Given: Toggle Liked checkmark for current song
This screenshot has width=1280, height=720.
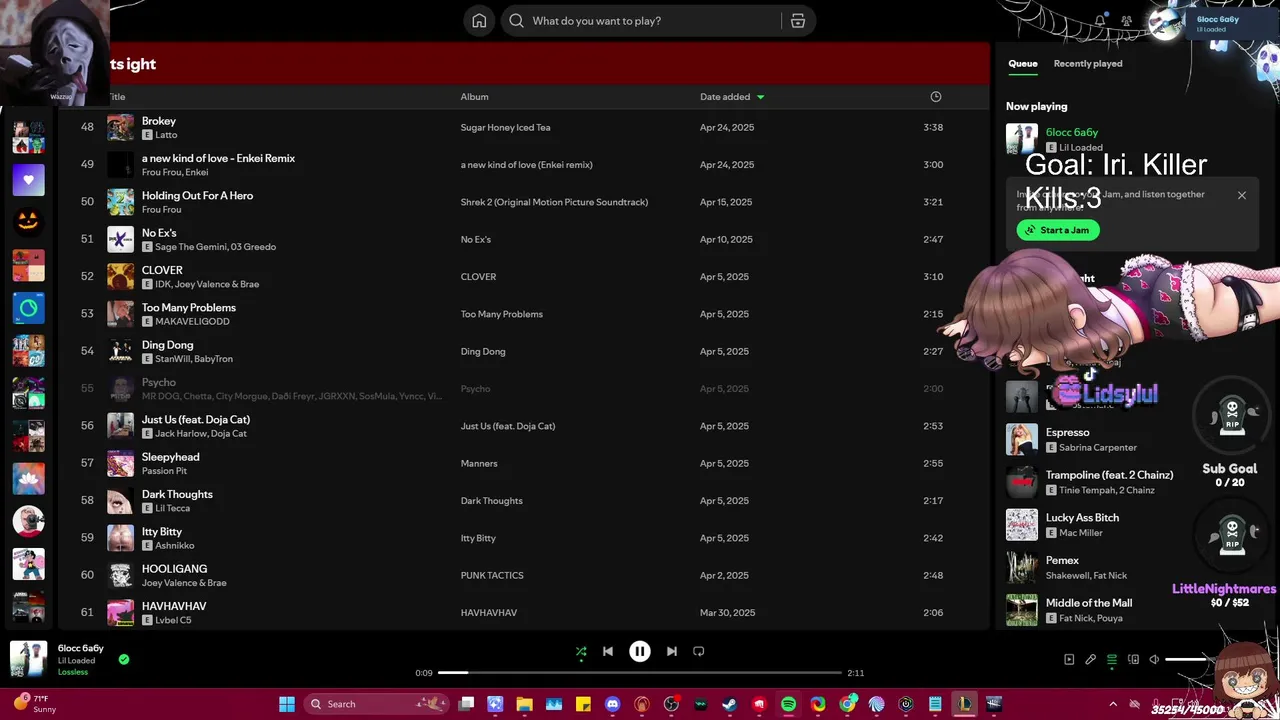Looking at the screenshot, I should tap(124, 659).
